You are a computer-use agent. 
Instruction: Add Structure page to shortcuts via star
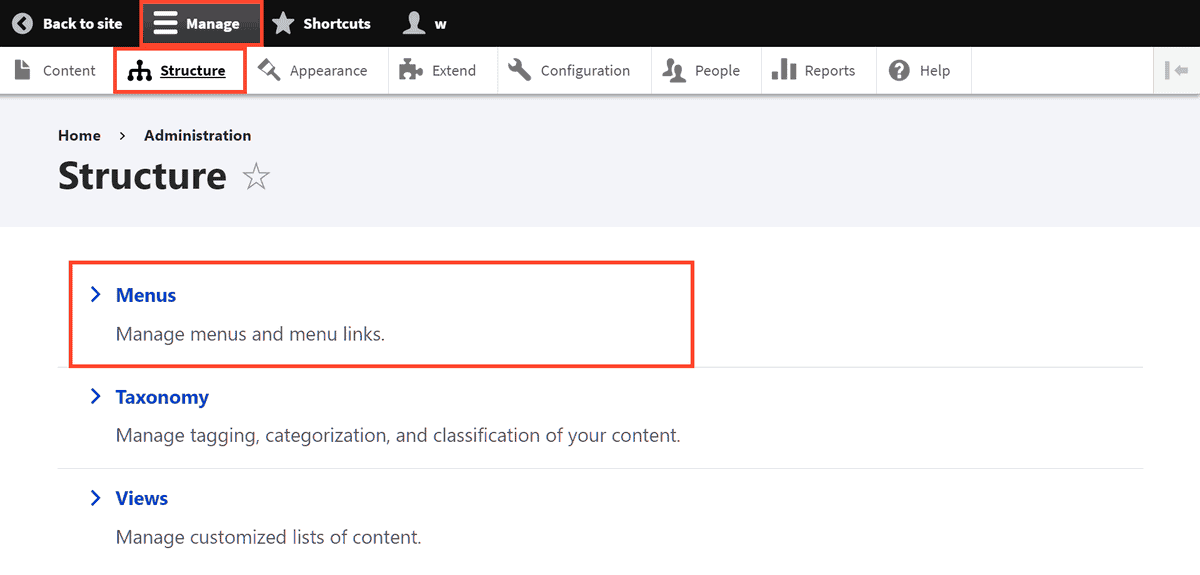coord(257,178)
